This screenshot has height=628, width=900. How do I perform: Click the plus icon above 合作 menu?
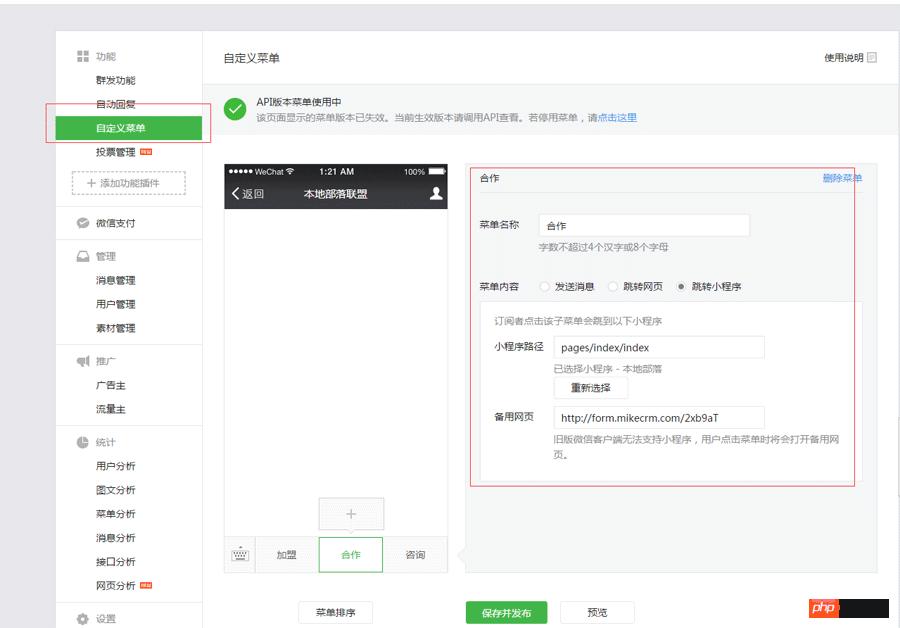(x=351, y=514)
